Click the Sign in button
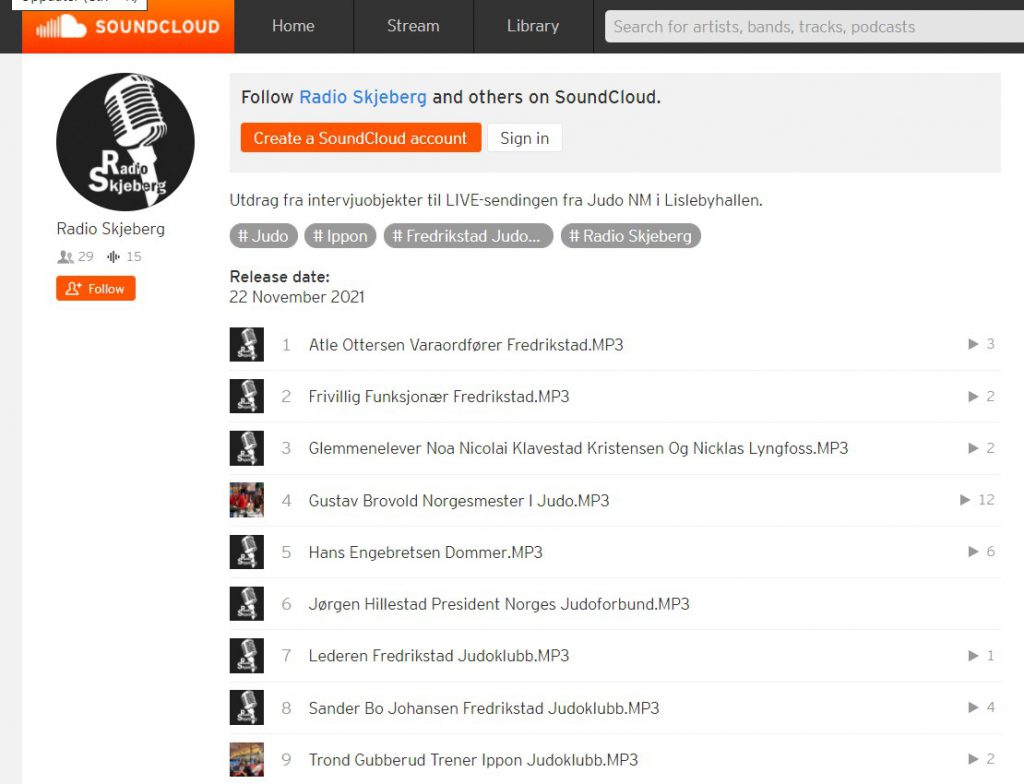The width and height of the screenshot is (1024, 784). (524, 138)
